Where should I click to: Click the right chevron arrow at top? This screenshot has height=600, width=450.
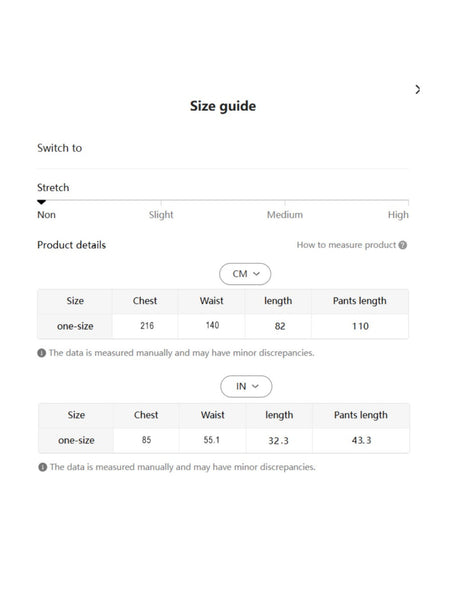tap(417, 90)
